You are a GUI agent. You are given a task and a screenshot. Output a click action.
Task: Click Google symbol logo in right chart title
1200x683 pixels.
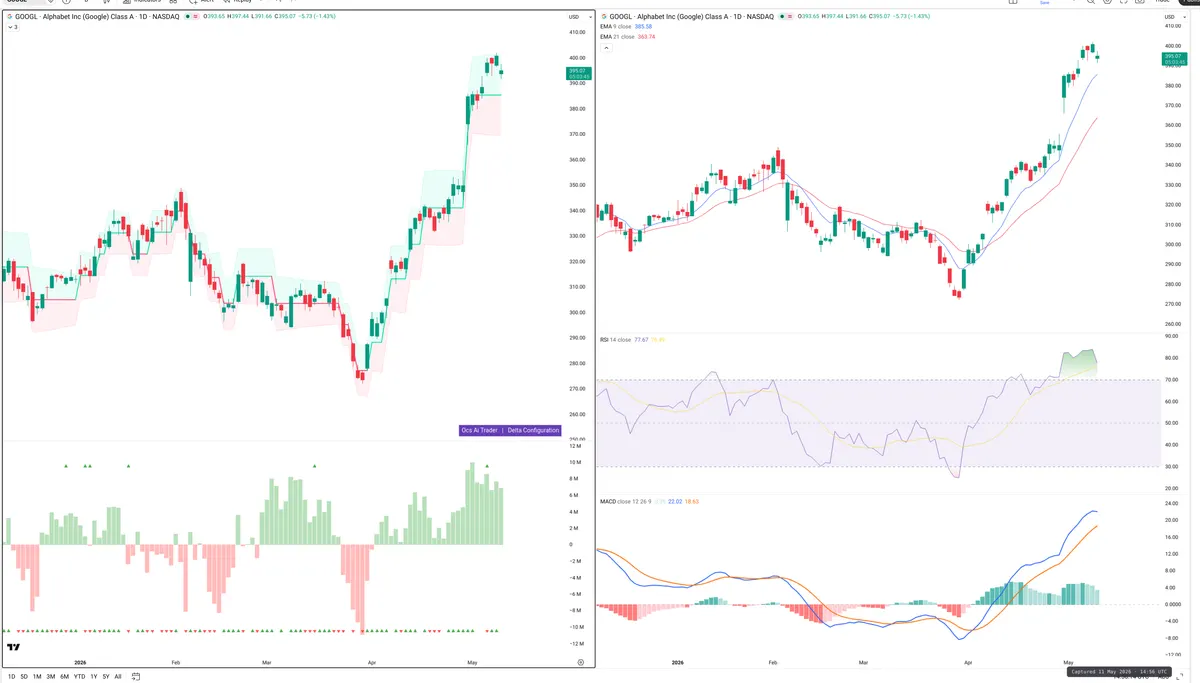point(604,17)
